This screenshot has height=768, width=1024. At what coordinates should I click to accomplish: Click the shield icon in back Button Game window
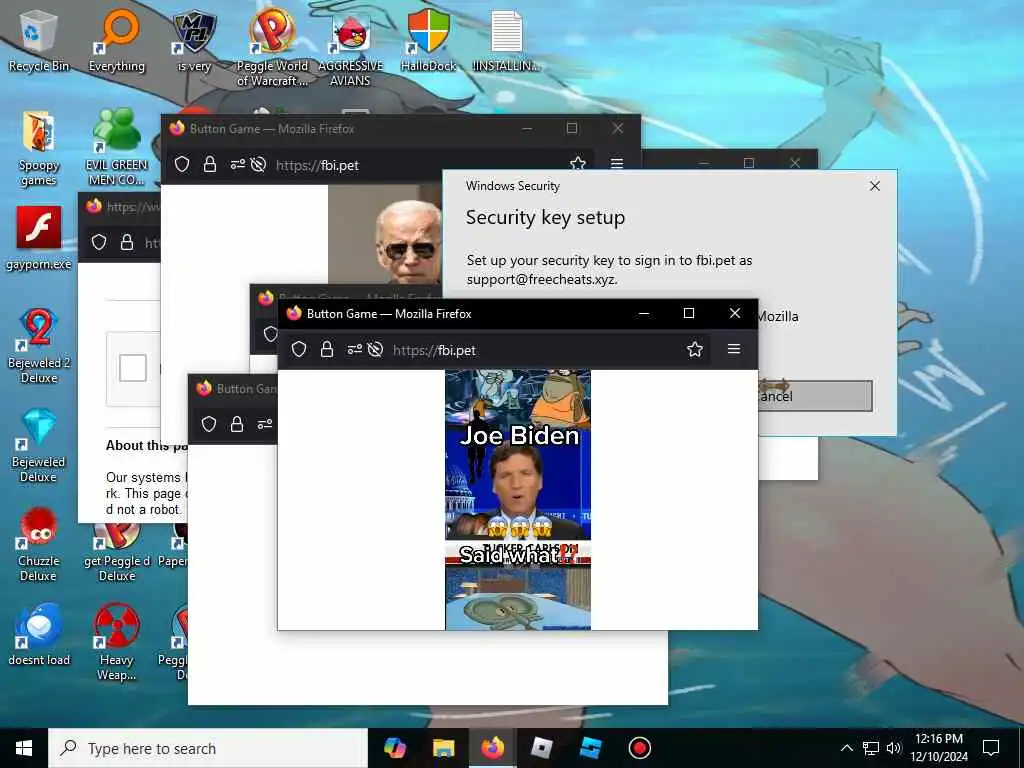click(182, 164)
